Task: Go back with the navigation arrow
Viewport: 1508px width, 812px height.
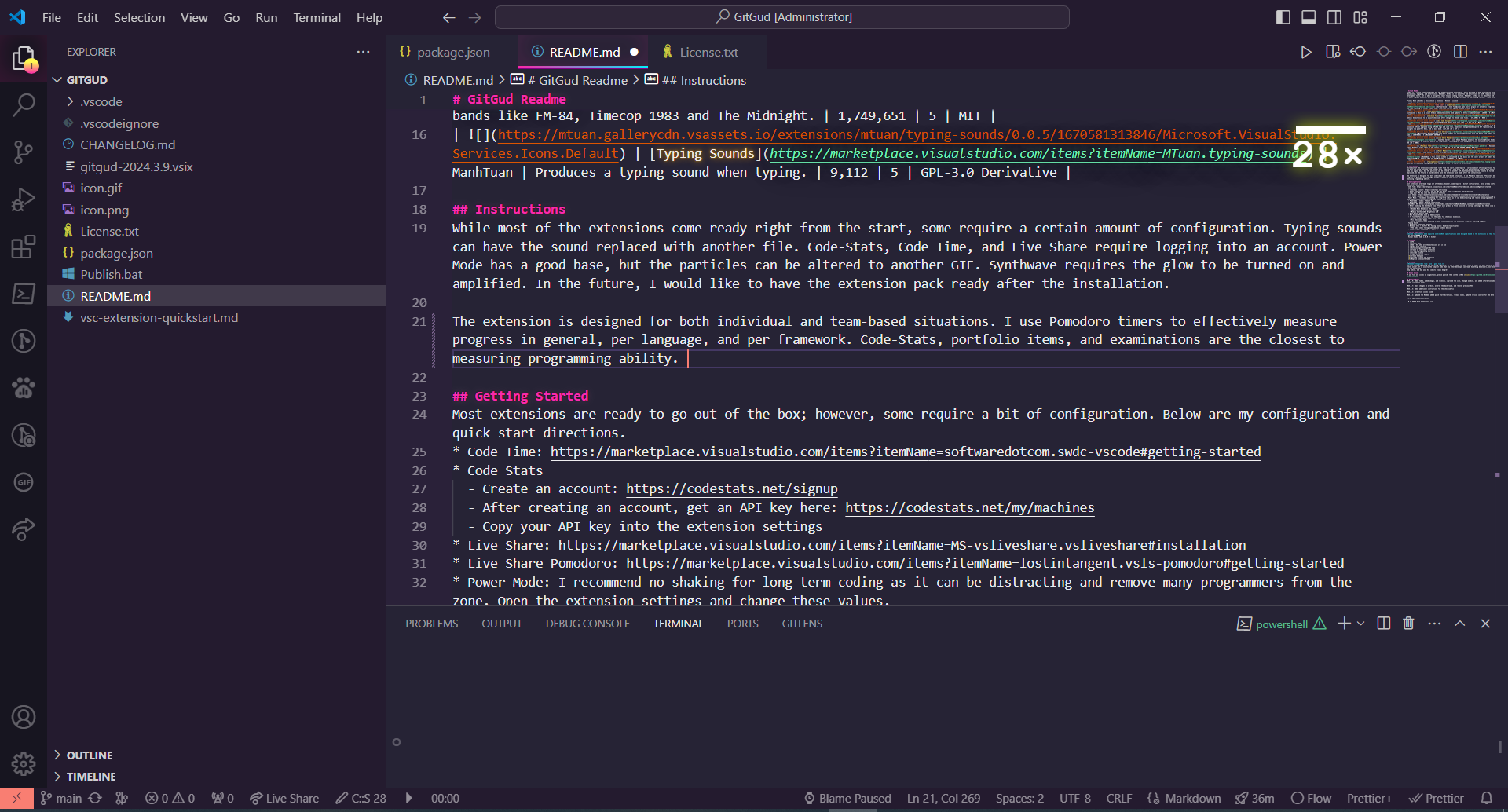Action: tap(448, 17)
